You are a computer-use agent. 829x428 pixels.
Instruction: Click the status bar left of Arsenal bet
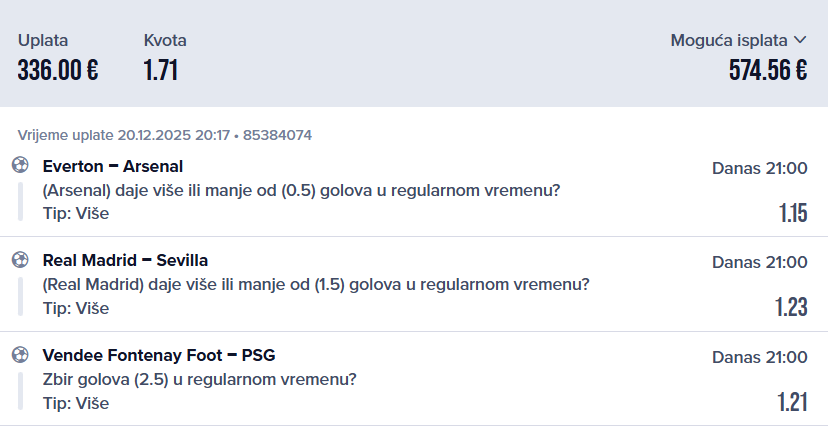coord(20,202)
